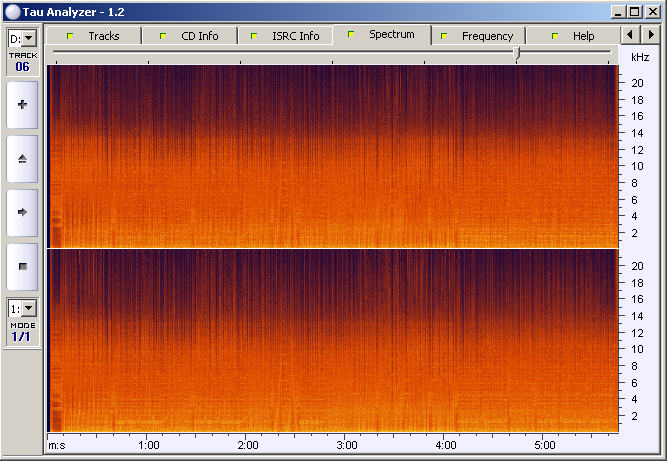The width and height of the screenshot is (667, 461).
Task: Expand the mode dropdown above MODE label
Action: (22, 309)
